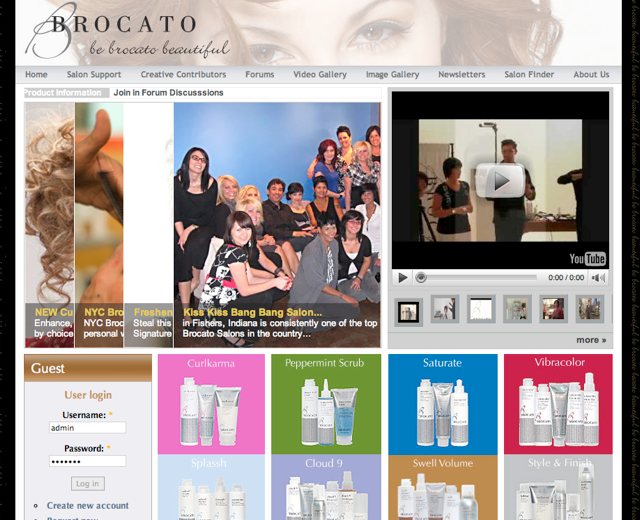Open Creative Contributors page
Image resolution: width=640 pixels, height=520 pixels.
pyautogui.click(x=183, y=75)
